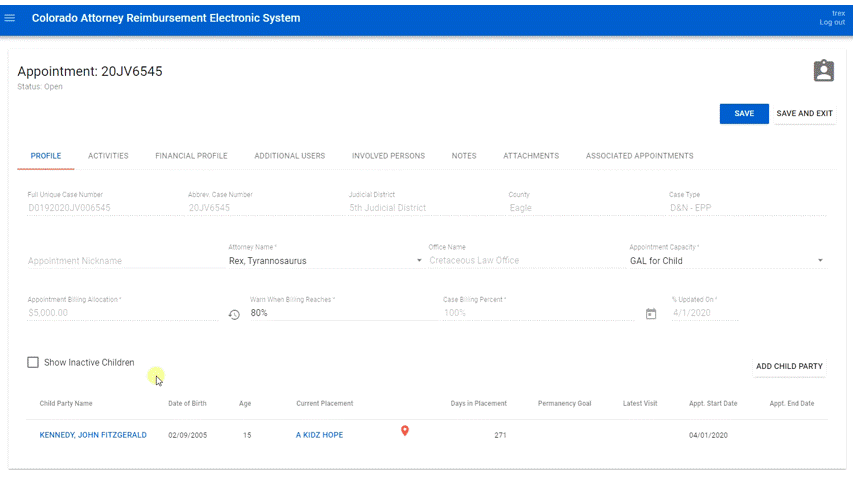Click Save and Exit
This screenshot has height=480, width=853.
(805, 114)
